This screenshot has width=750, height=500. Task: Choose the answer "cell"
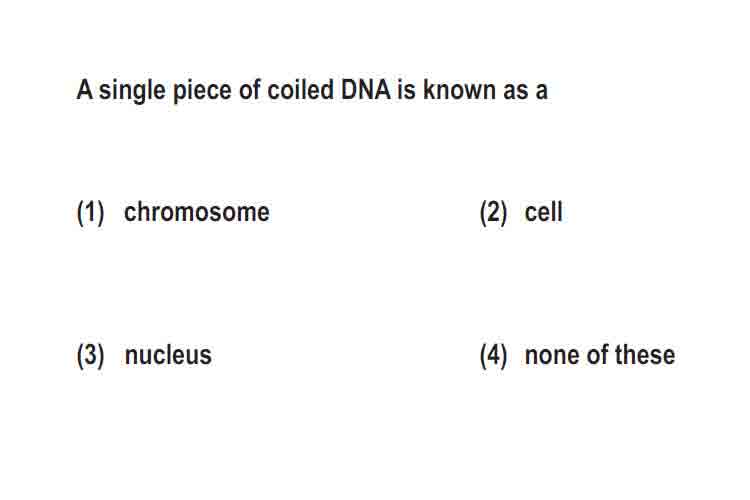(x=543, y=211)
